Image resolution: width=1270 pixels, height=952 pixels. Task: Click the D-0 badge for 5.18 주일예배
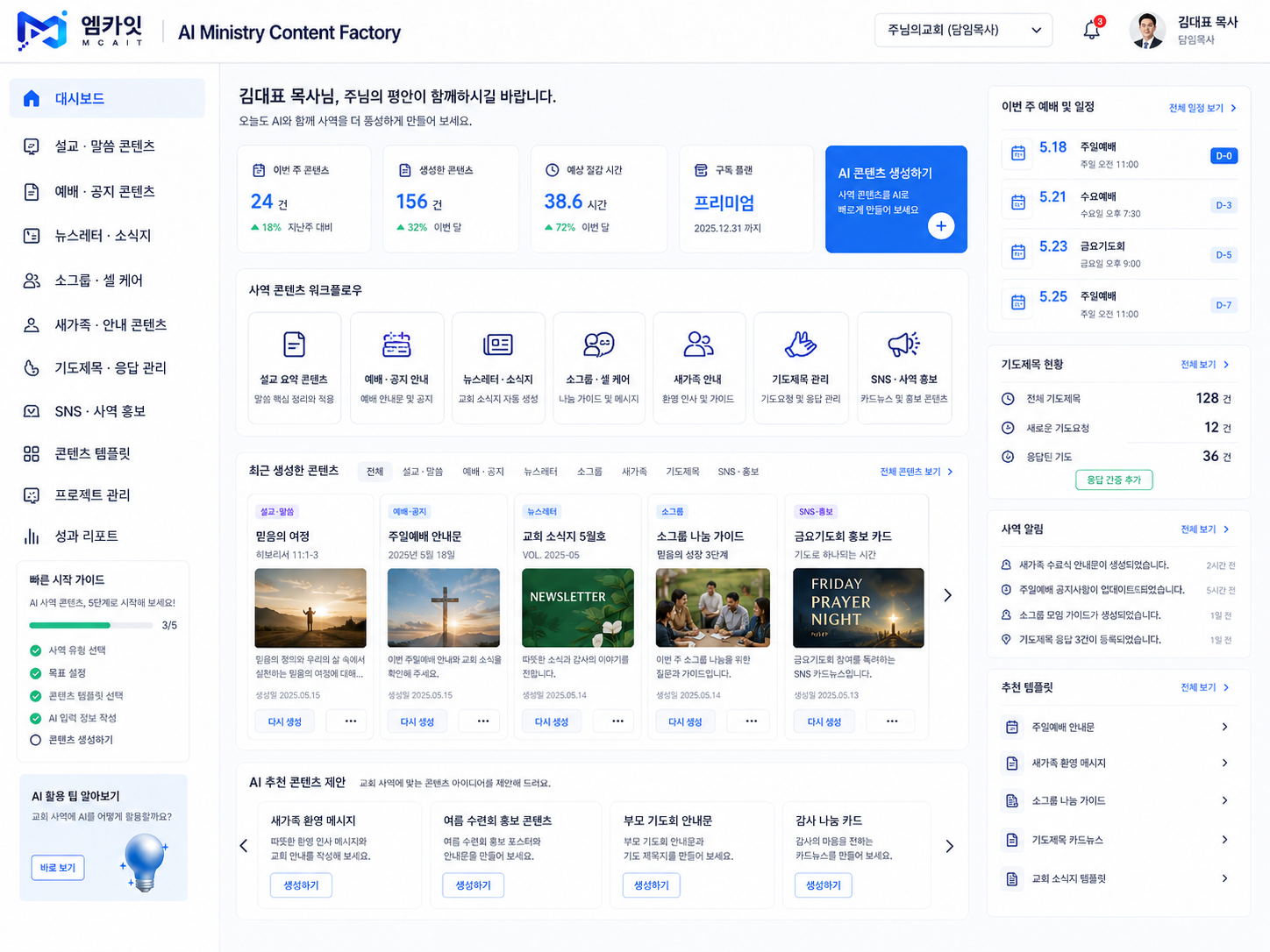(x=1224, y=156)
